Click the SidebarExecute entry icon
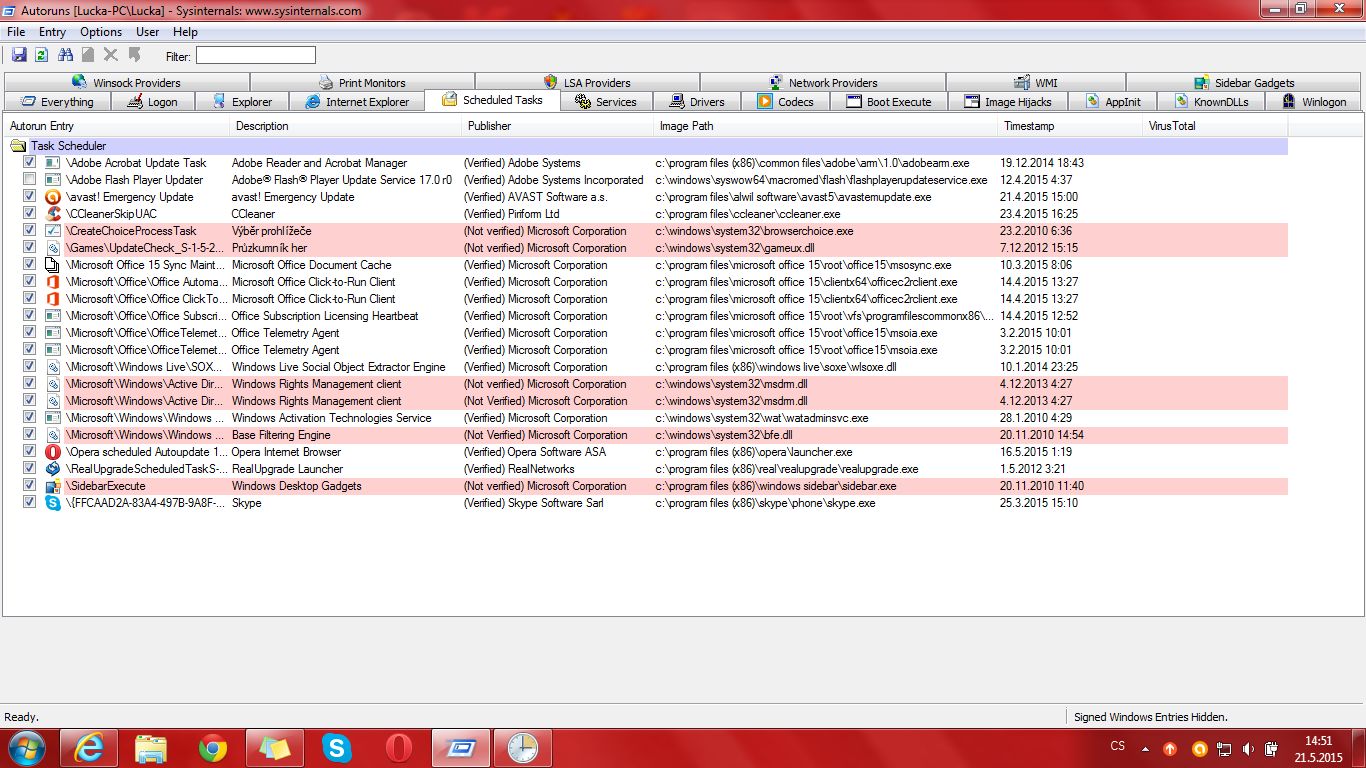This screenshot has height=768, width=1366. click(53, 485)
